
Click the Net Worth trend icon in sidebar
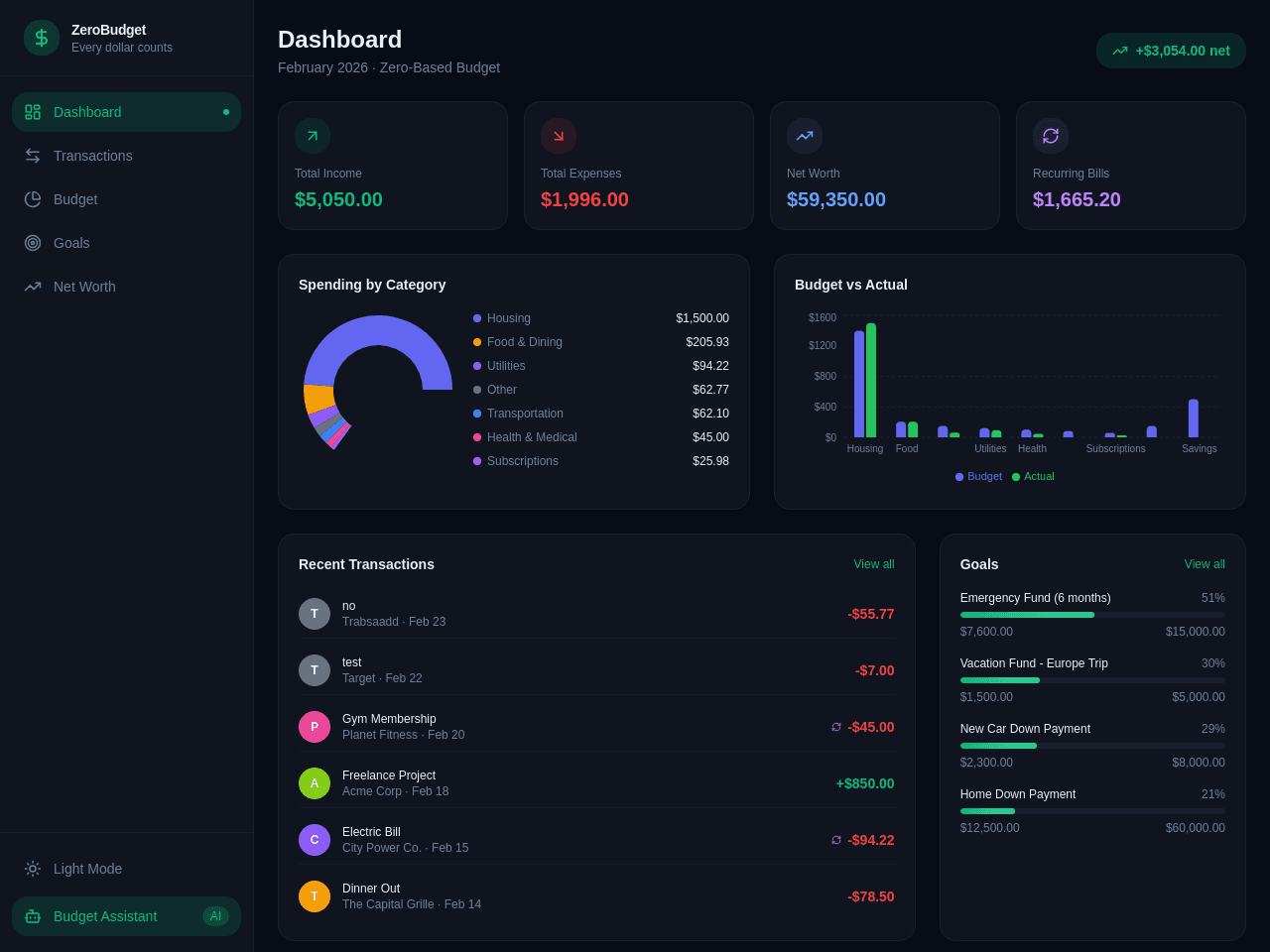click(33, 287)
